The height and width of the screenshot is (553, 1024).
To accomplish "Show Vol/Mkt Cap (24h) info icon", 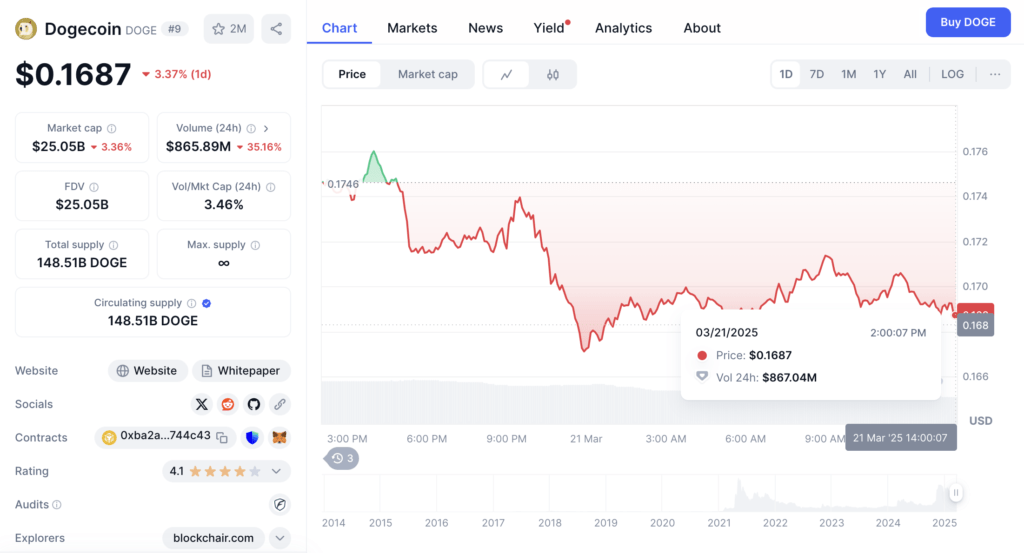I will 270,187.
